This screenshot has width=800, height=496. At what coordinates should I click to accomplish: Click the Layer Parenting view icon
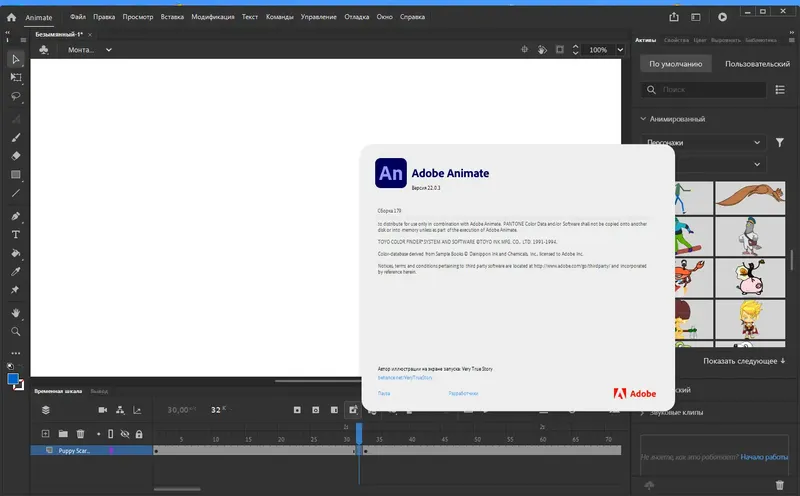[120, 410]
